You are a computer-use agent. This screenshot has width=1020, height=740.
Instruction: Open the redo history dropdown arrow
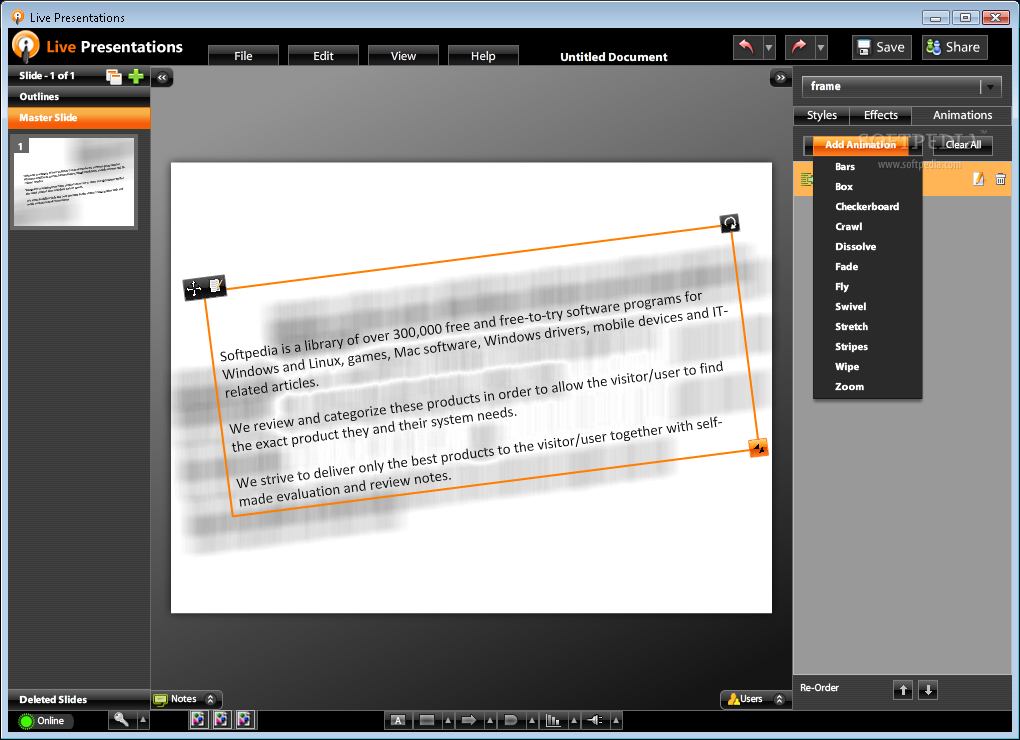pyautogui.click(x=821, y=47)
